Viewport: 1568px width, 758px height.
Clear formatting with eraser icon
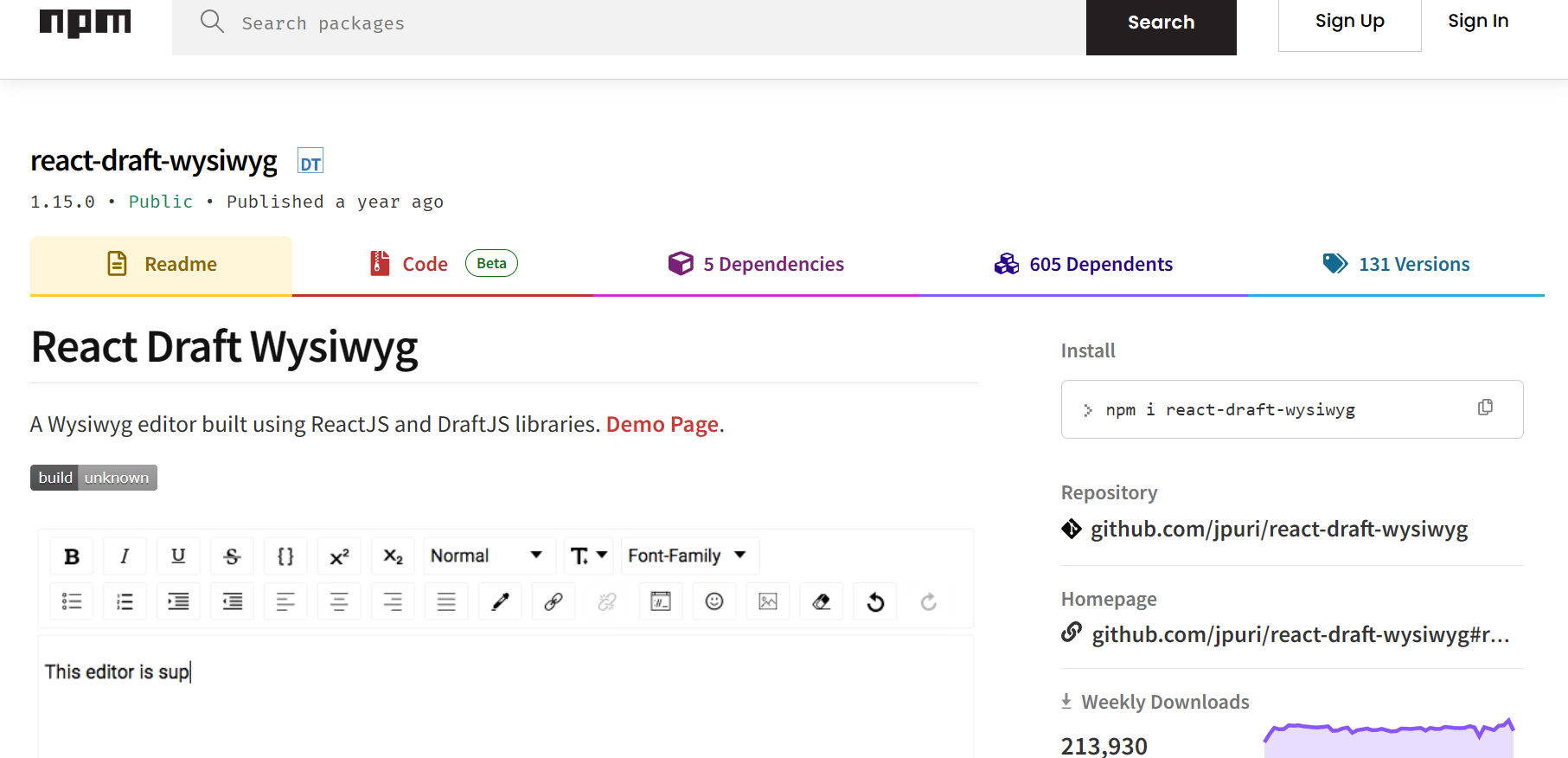coord(822,601)
